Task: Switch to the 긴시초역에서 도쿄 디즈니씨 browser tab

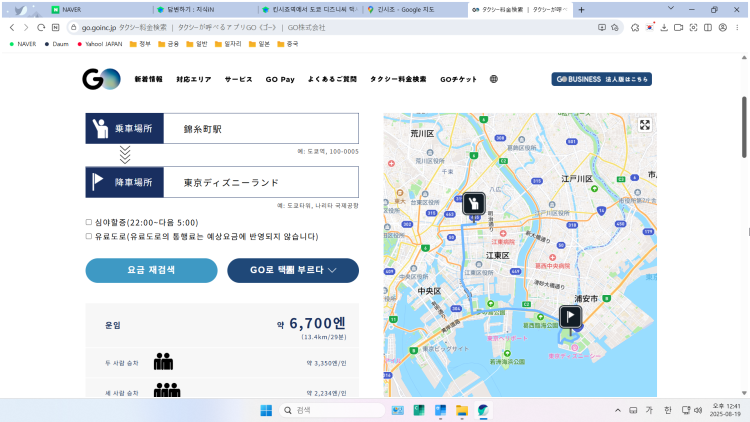Action: pyautogui.click(x=310, y=10)
